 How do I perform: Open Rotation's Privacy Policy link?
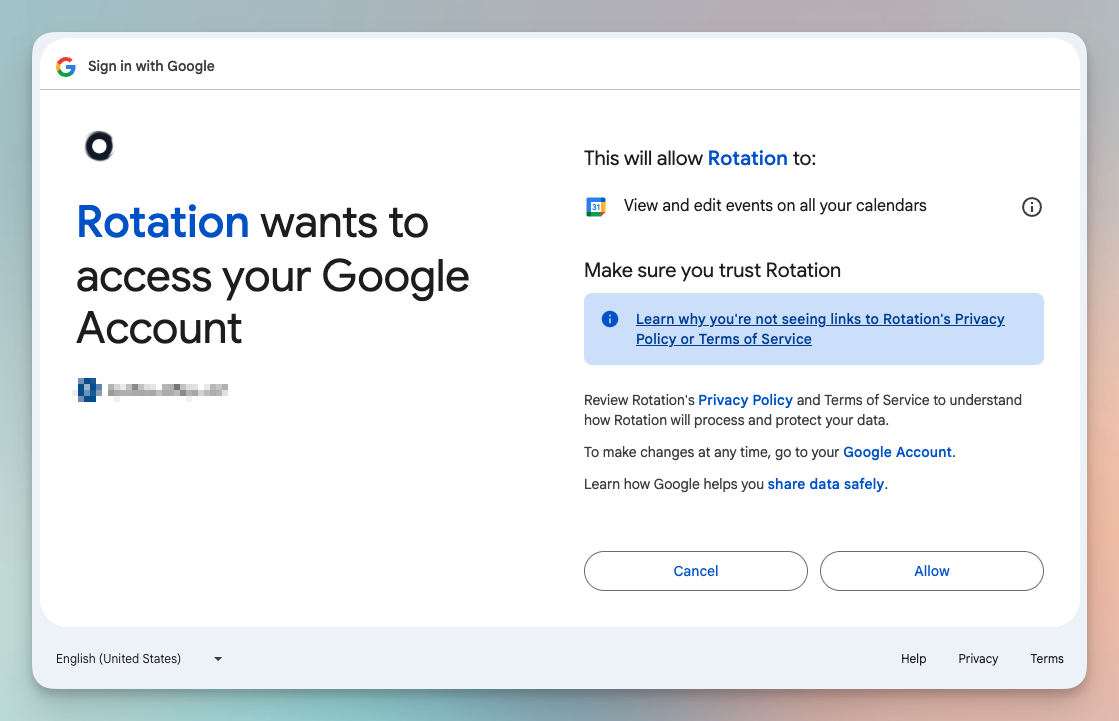[x=745, y=400]
